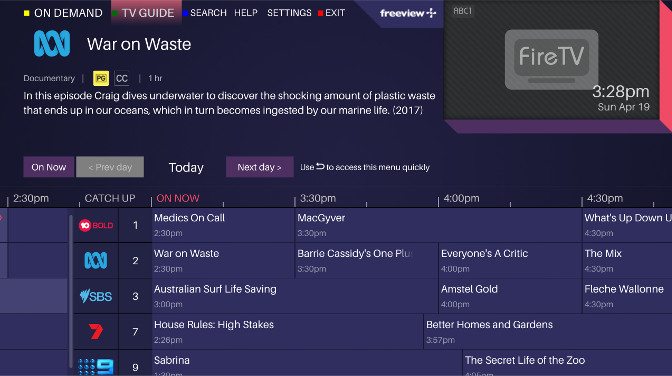Click the PG rating badge
The height and width of the screenshot is (376, 672).
(x=101, y=78)
